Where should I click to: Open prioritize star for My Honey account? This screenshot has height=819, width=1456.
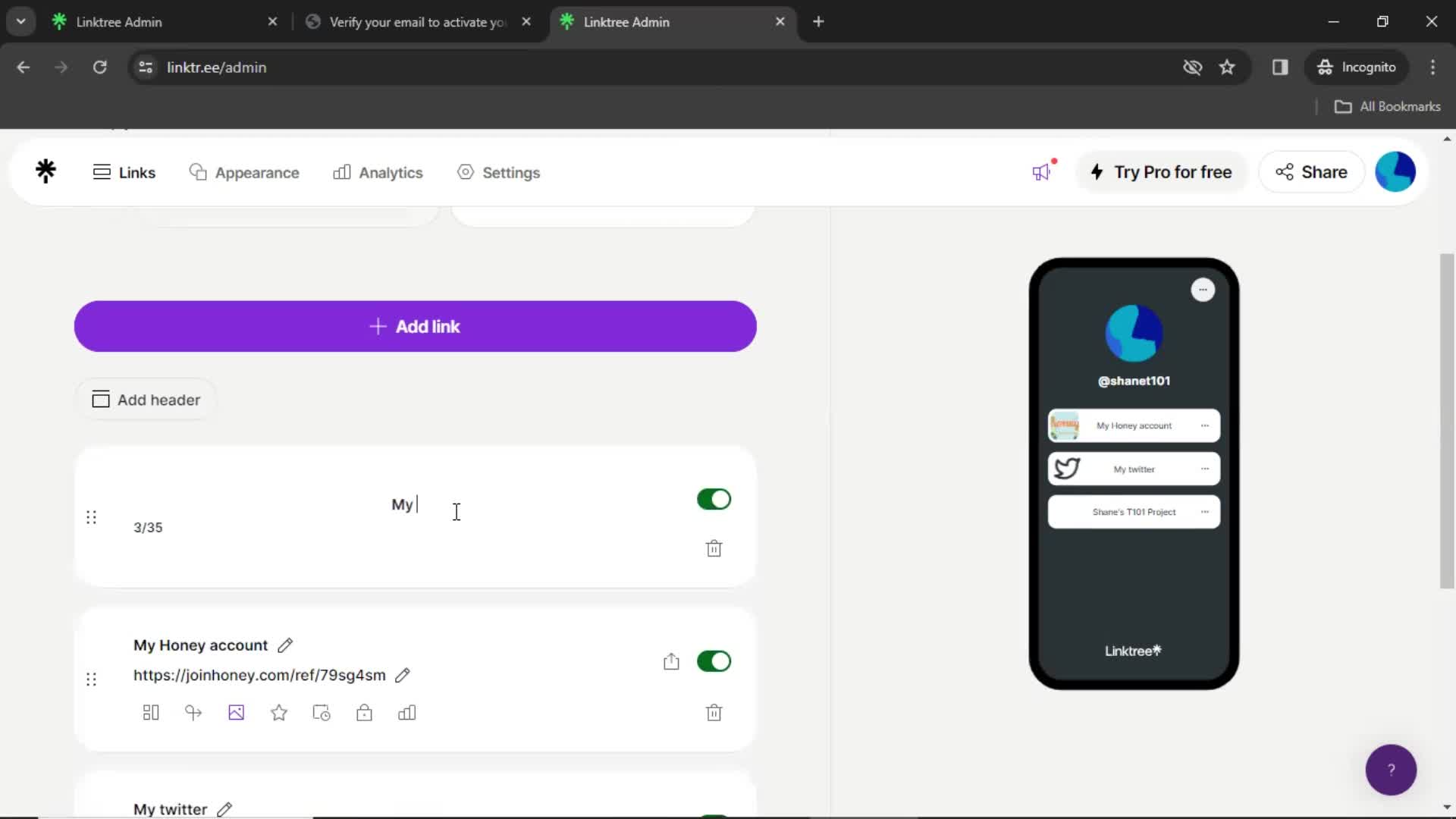279,713
